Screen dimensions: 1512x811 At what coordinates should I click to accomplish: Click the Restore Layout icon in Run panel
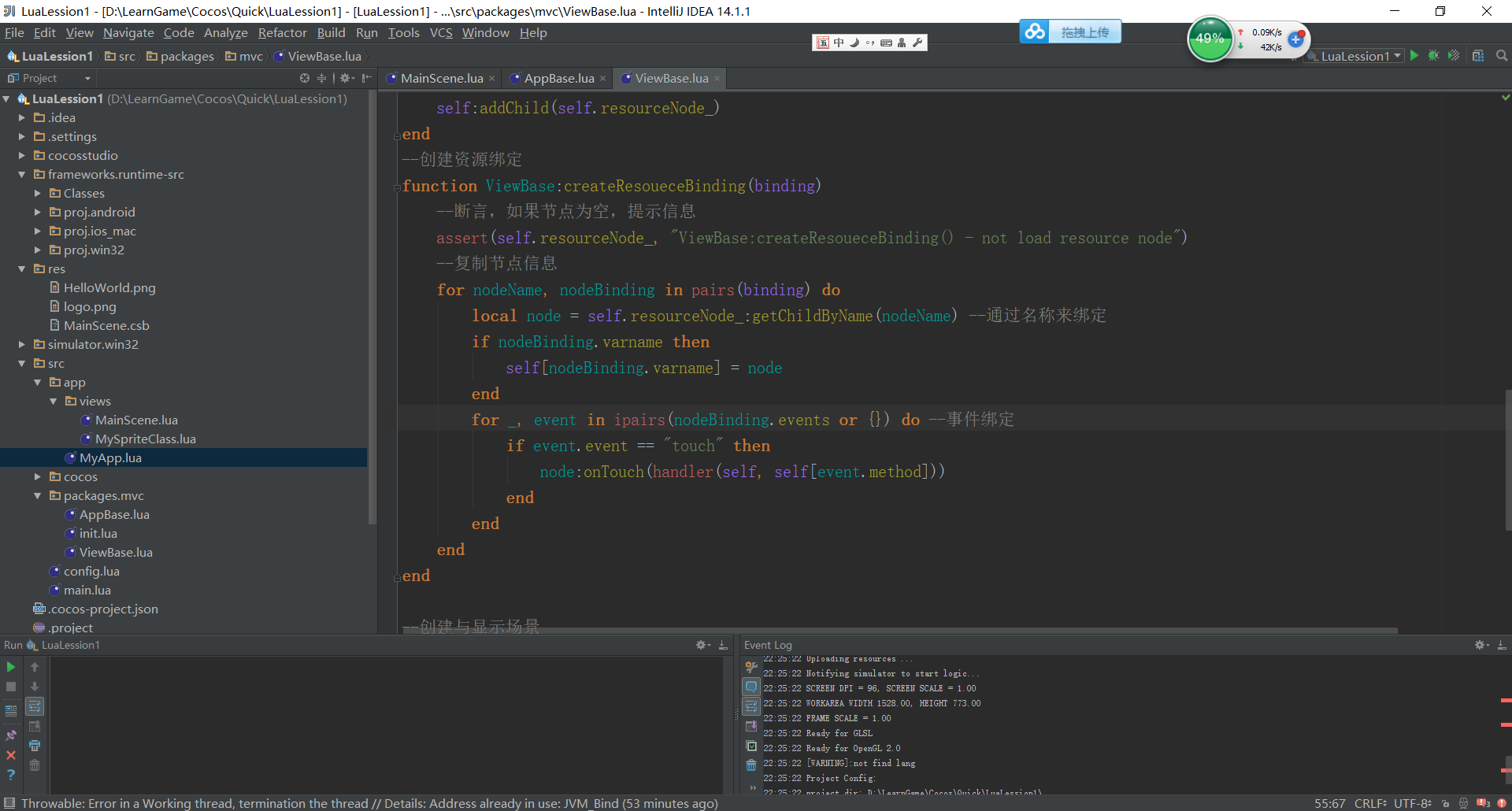(11, 710)
